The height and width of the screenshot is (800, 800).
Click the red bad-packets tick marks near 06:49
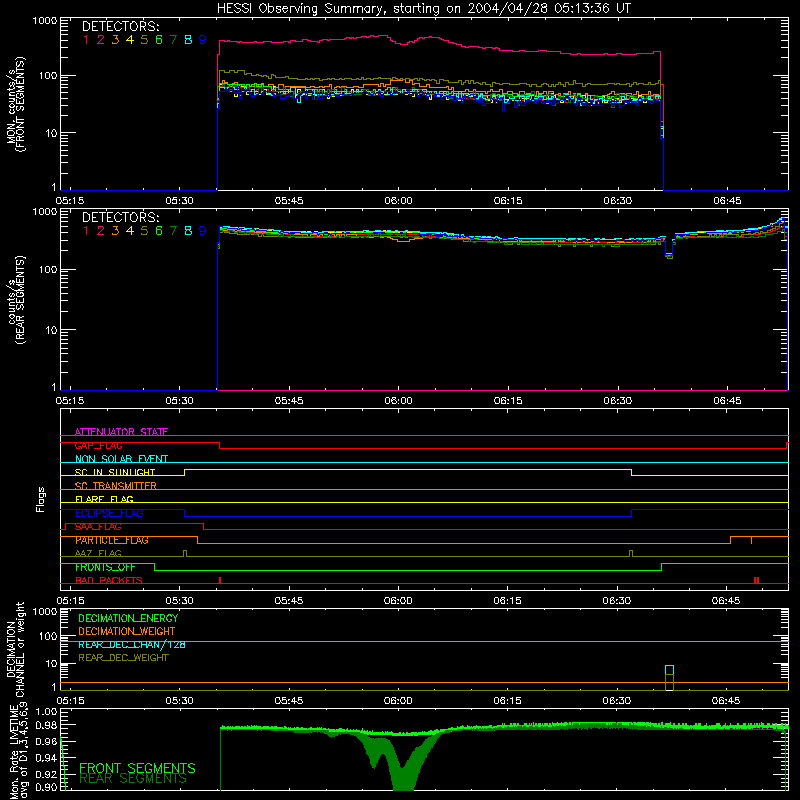pos(757,580)
